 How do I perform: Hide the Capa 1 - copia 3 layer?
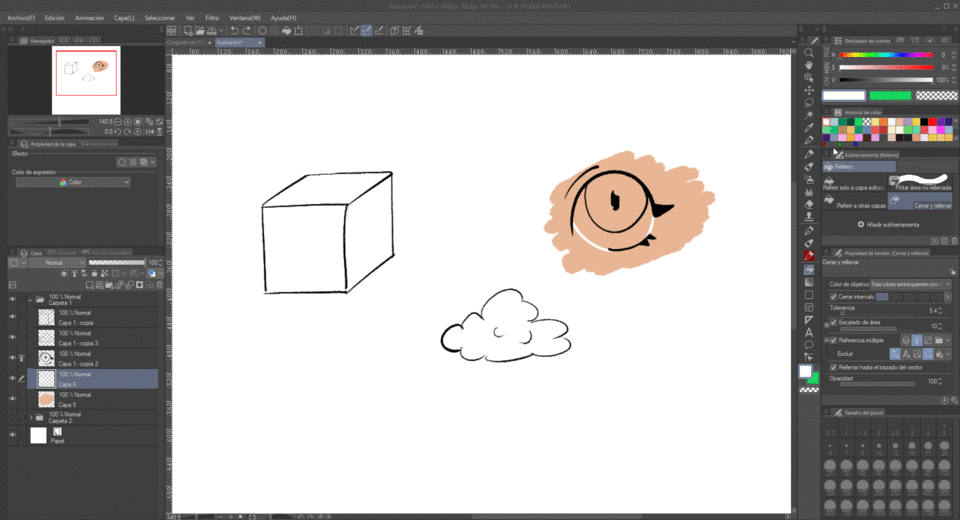12,337
